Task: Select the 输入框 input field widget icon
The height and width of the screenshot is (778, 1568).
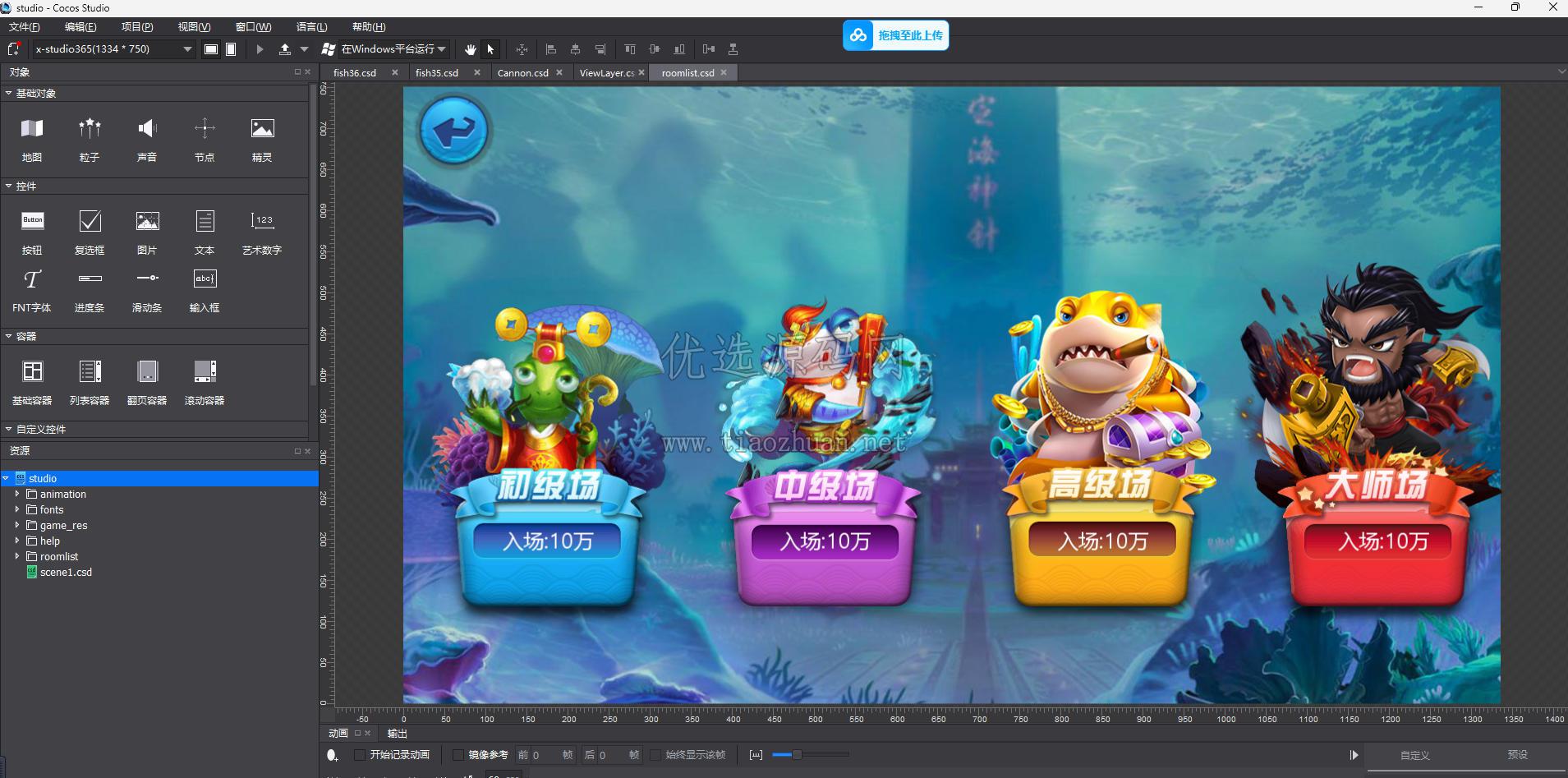Action: (205, 279)
